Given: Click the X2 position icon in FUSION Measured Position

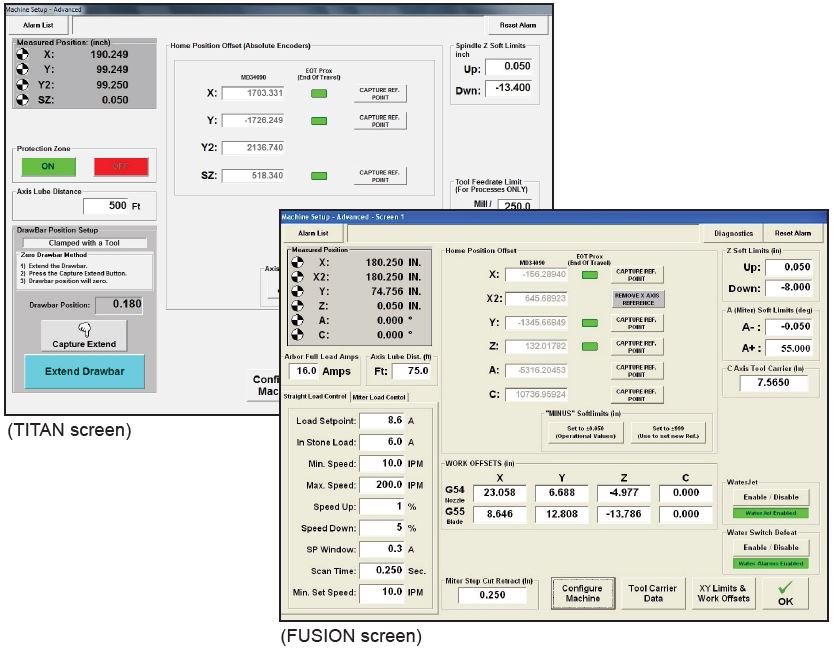Looking at the screenshot, I should point(297,277).
